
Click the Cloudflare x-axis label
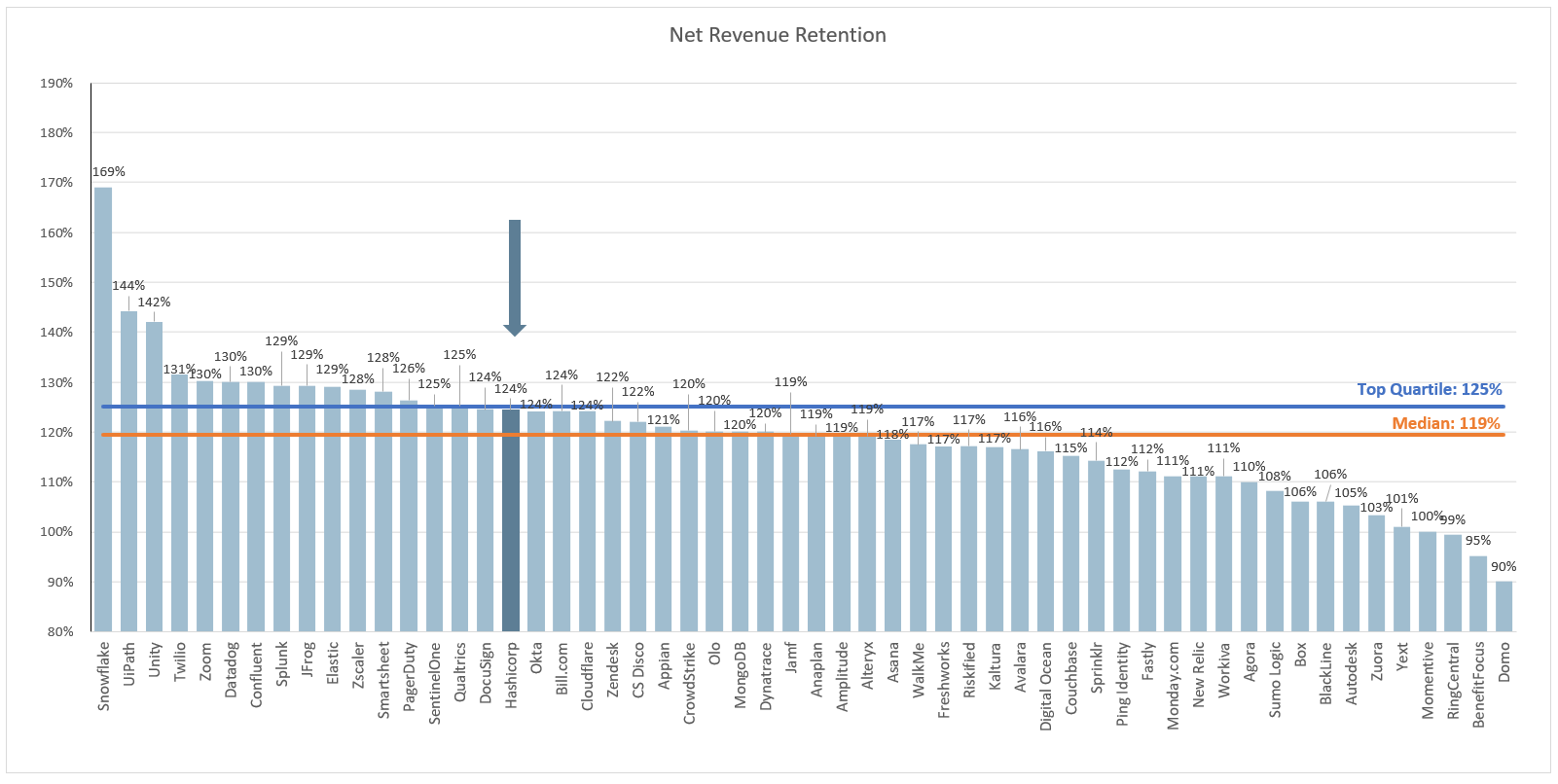click(x=587, y=676)
